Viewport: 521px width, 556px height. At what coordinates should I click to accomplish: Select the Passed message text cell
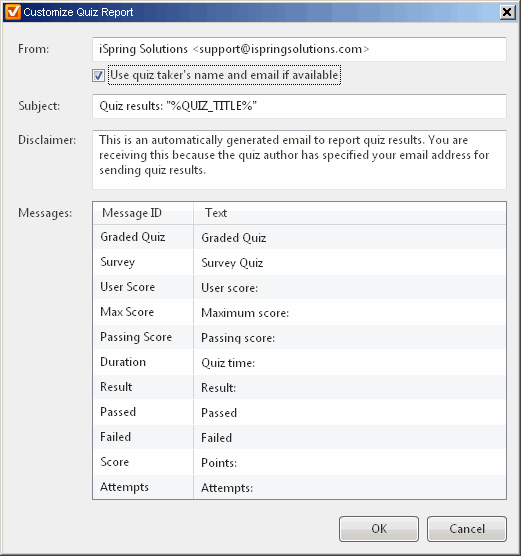pyautogui.click(x=350, y=412)
